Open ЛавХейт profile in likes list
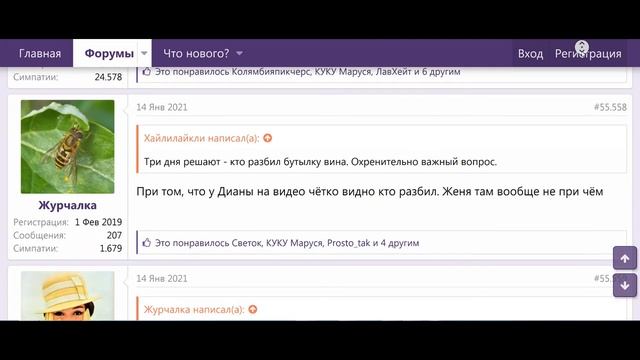The height and width of the screenshot is (360, 640). (393, 72)
